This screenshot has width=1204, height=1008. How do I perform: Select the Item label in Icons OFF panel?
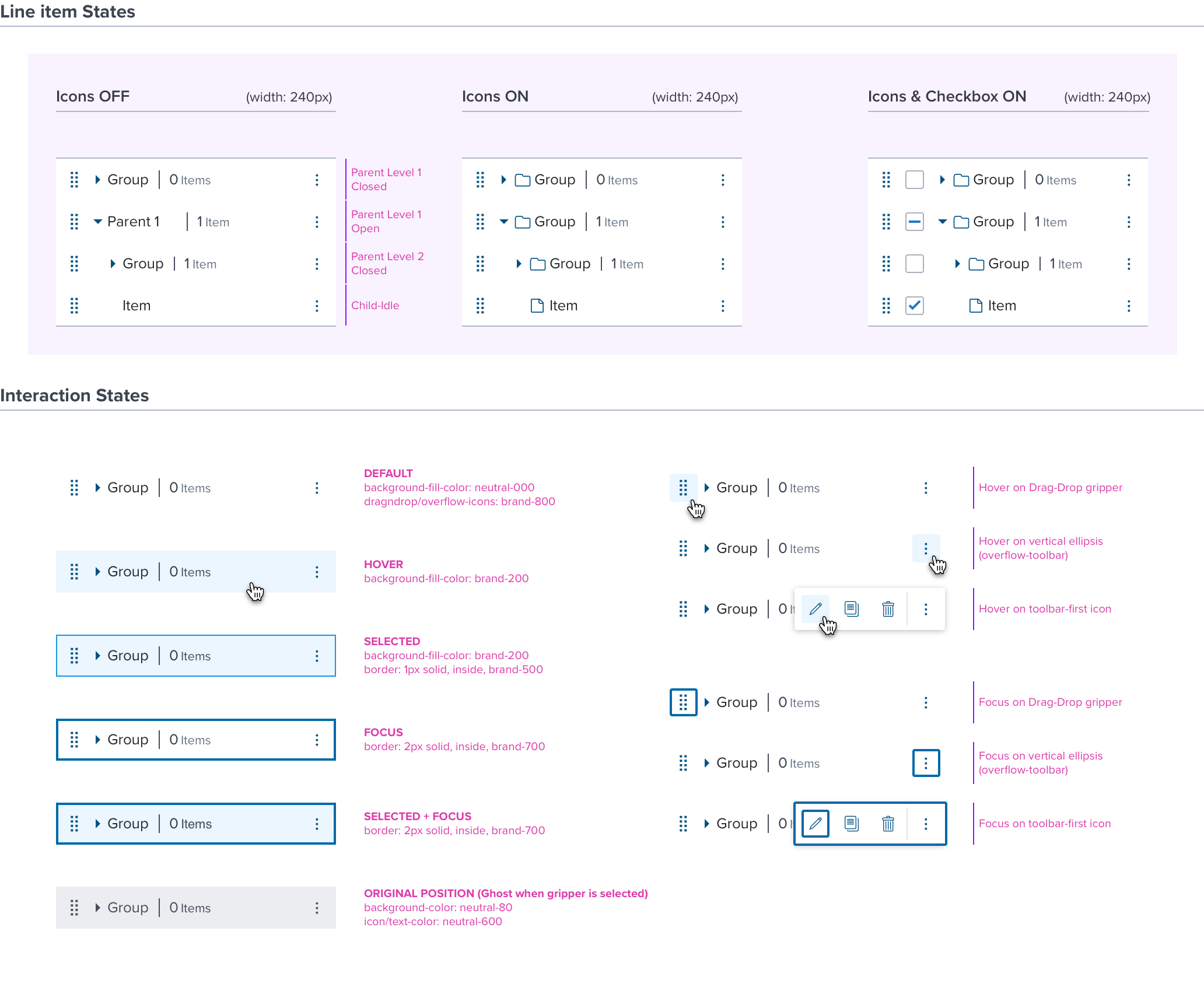(136, 306)
